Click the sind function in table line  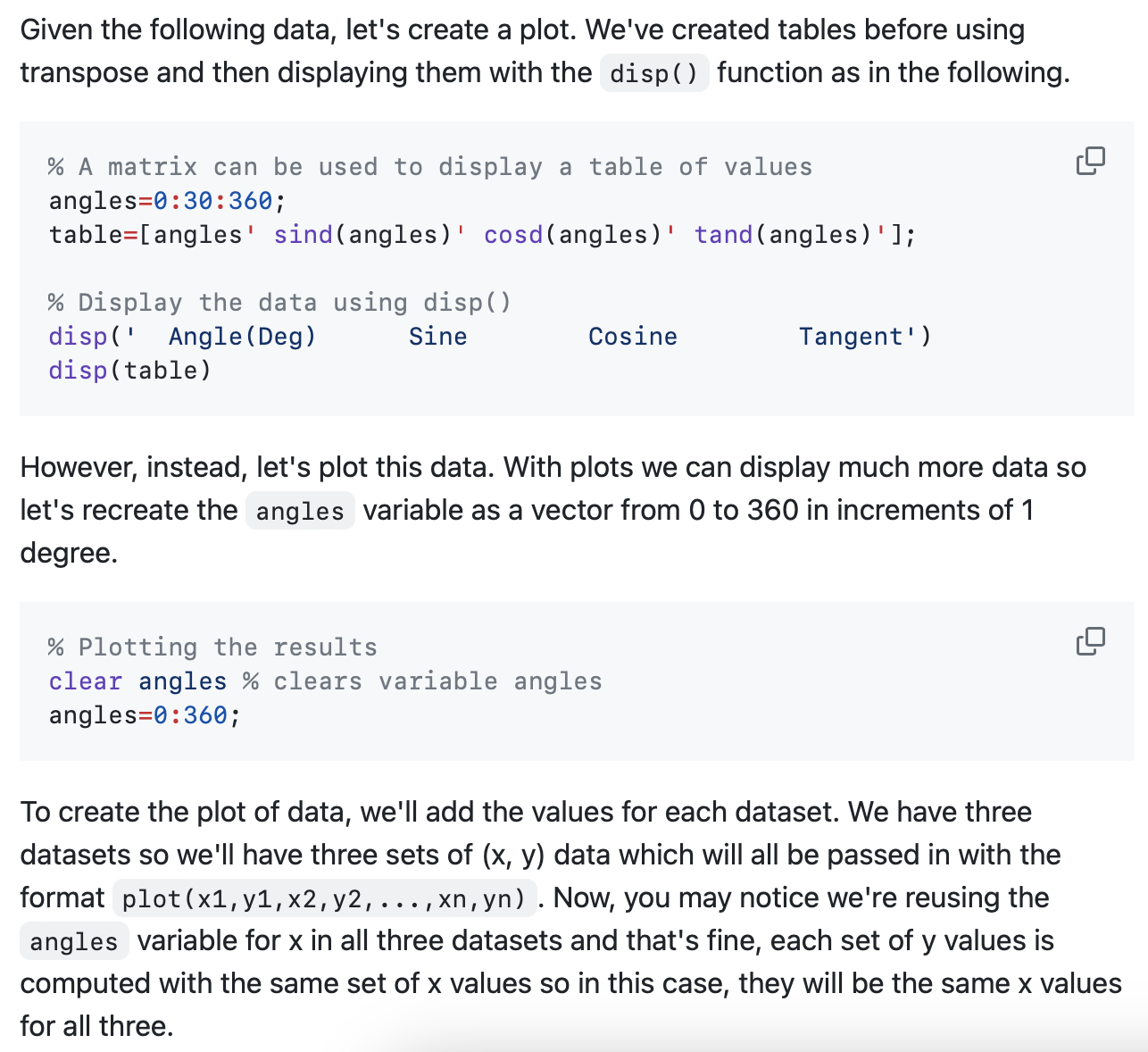(303, 235)
